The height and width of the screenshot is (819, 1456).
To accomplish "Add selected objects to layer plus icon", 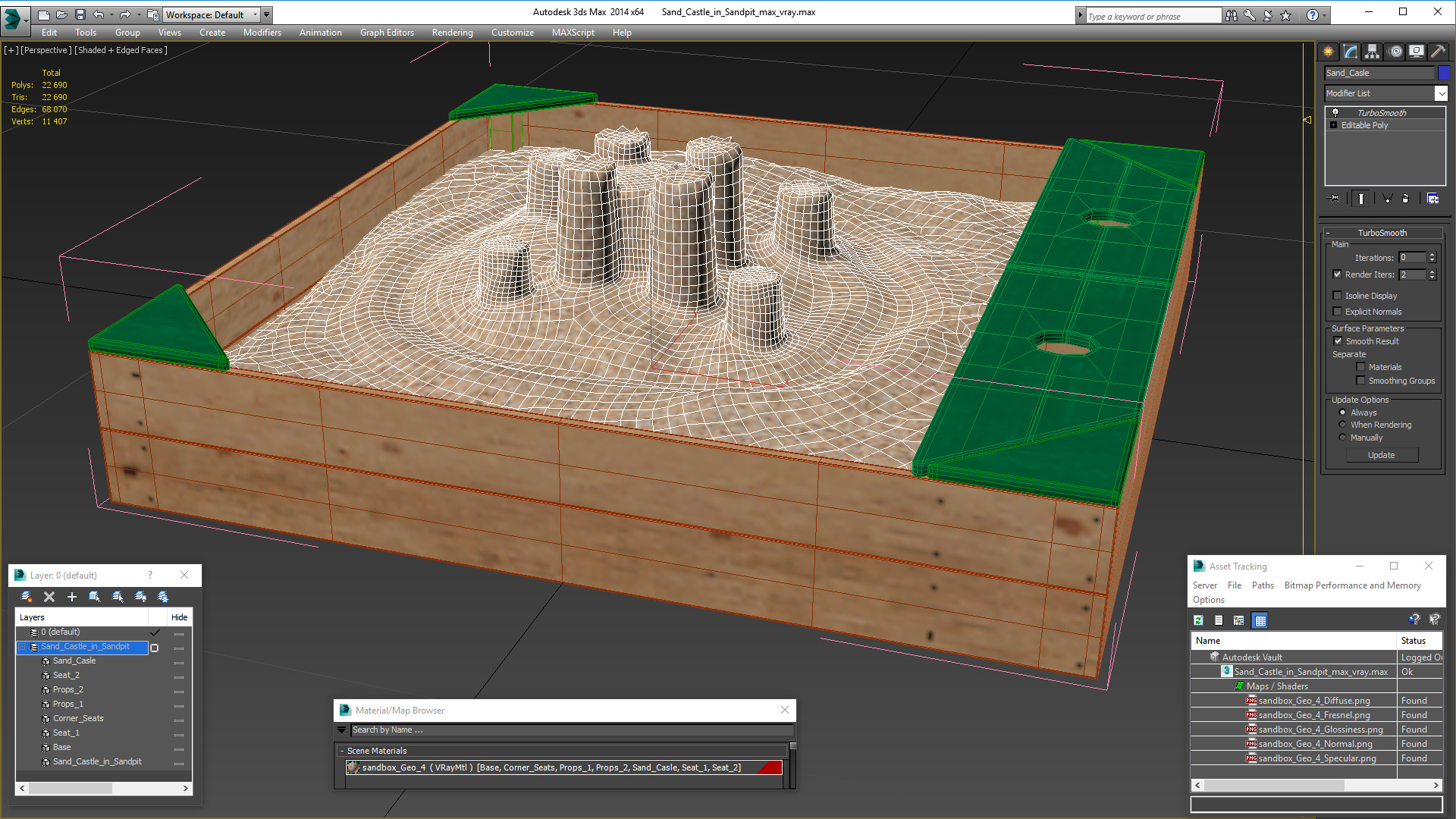I will click(72, 597).
